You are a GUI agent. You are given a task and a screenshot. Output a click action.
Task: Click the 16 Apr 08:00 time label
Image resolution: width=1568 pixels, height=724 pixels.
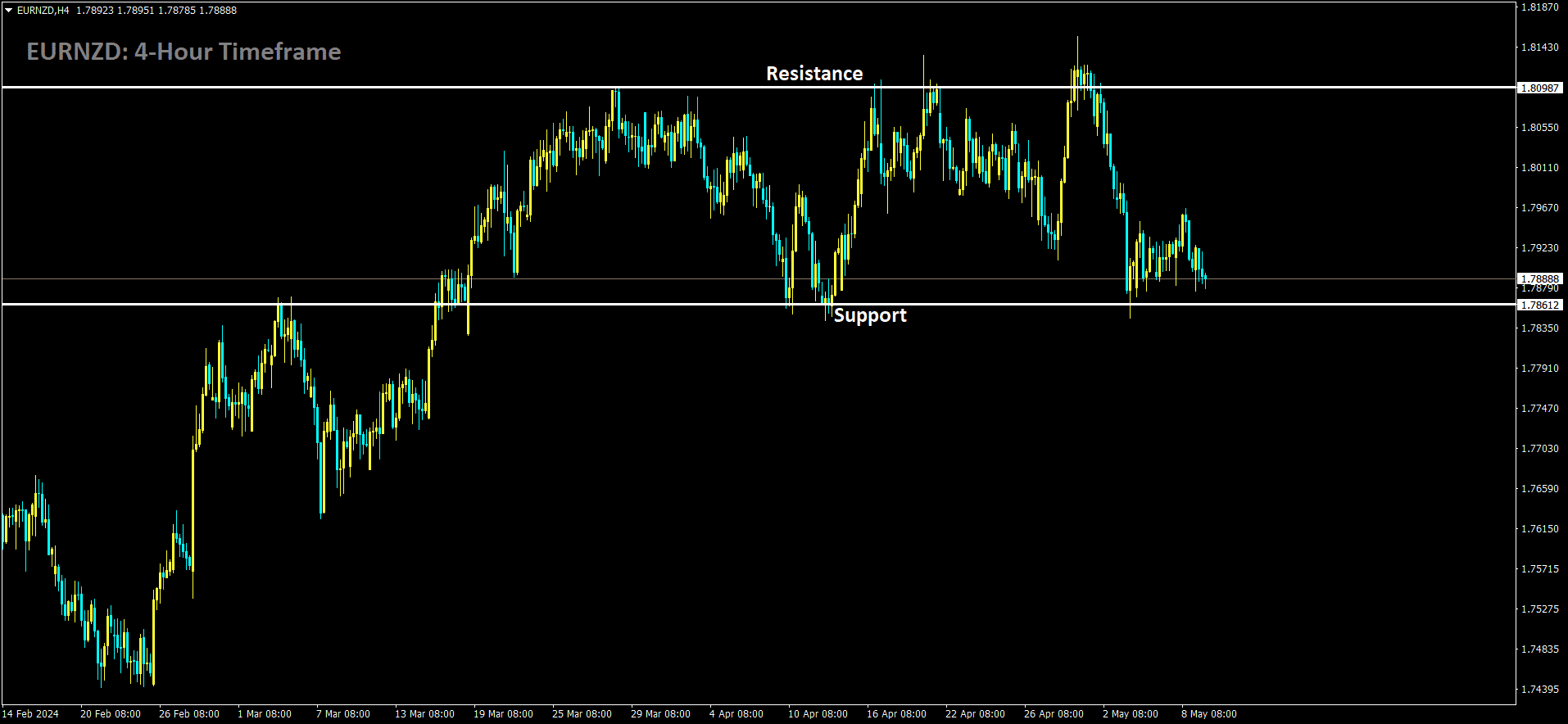pyautogui.click(x=896, y=713)
